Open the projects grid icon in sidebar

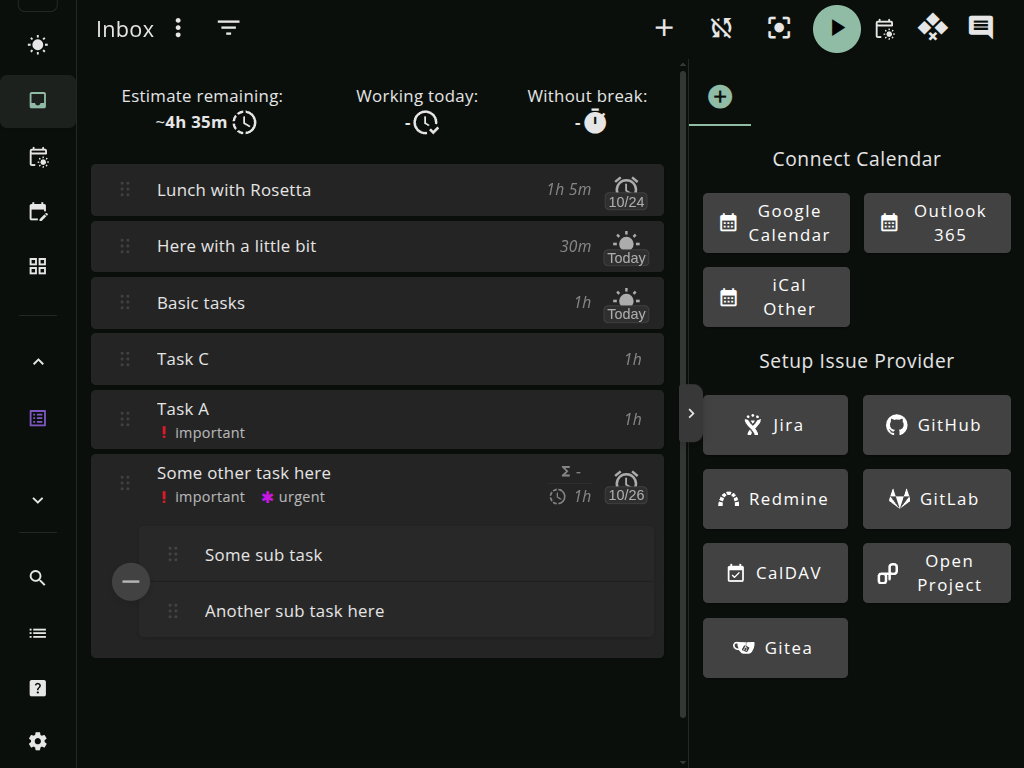(37, 266)
